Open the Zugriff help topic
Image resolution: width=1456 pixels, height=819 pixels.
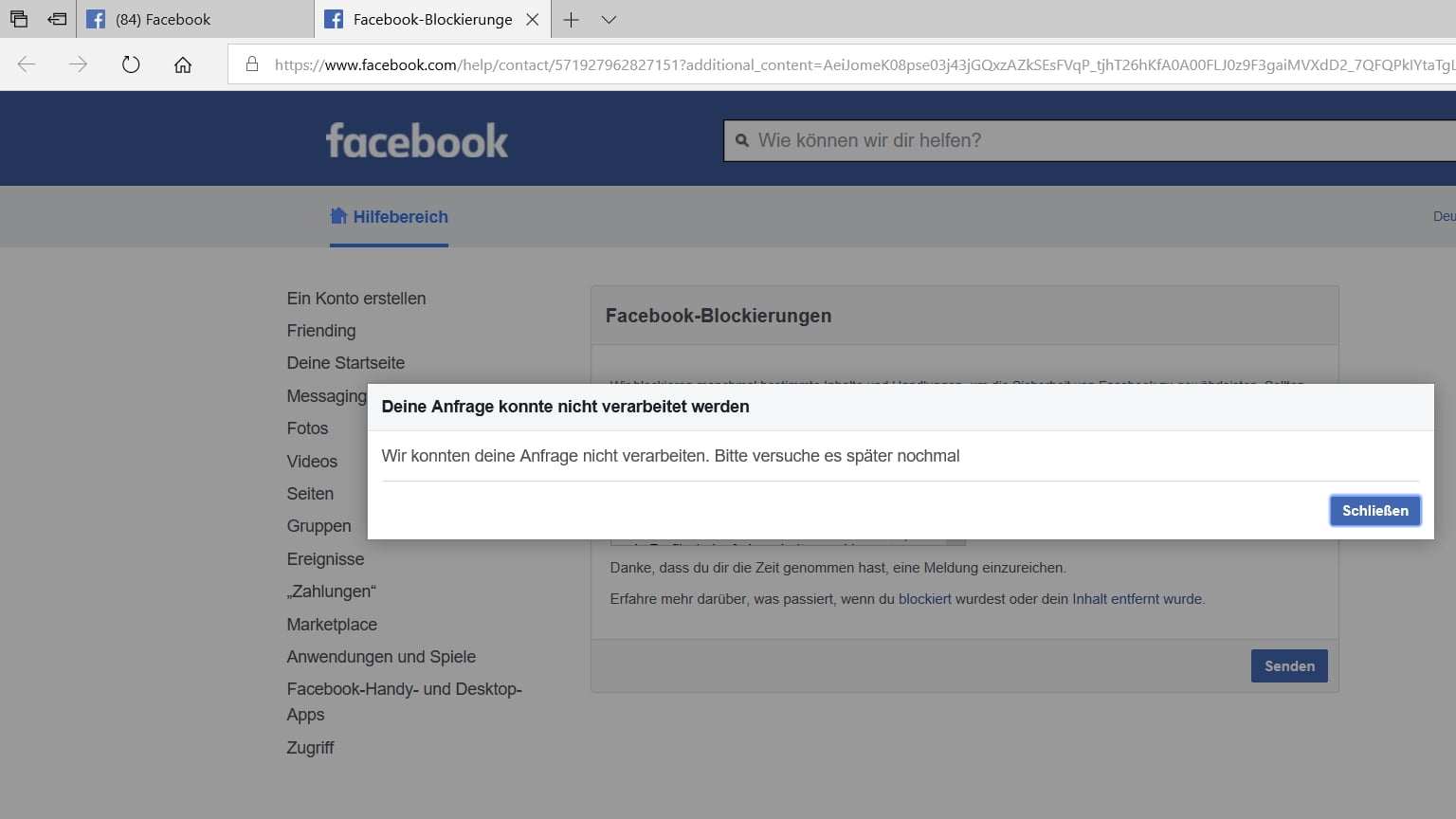pyautogui.click(x=310, y=748)
